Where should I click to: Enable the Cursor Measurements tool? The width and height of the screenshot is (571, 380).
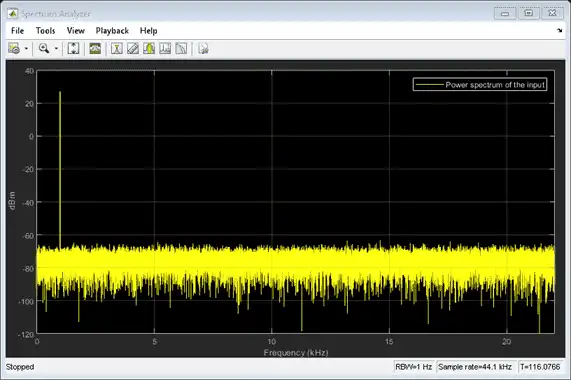coord(117,48)
